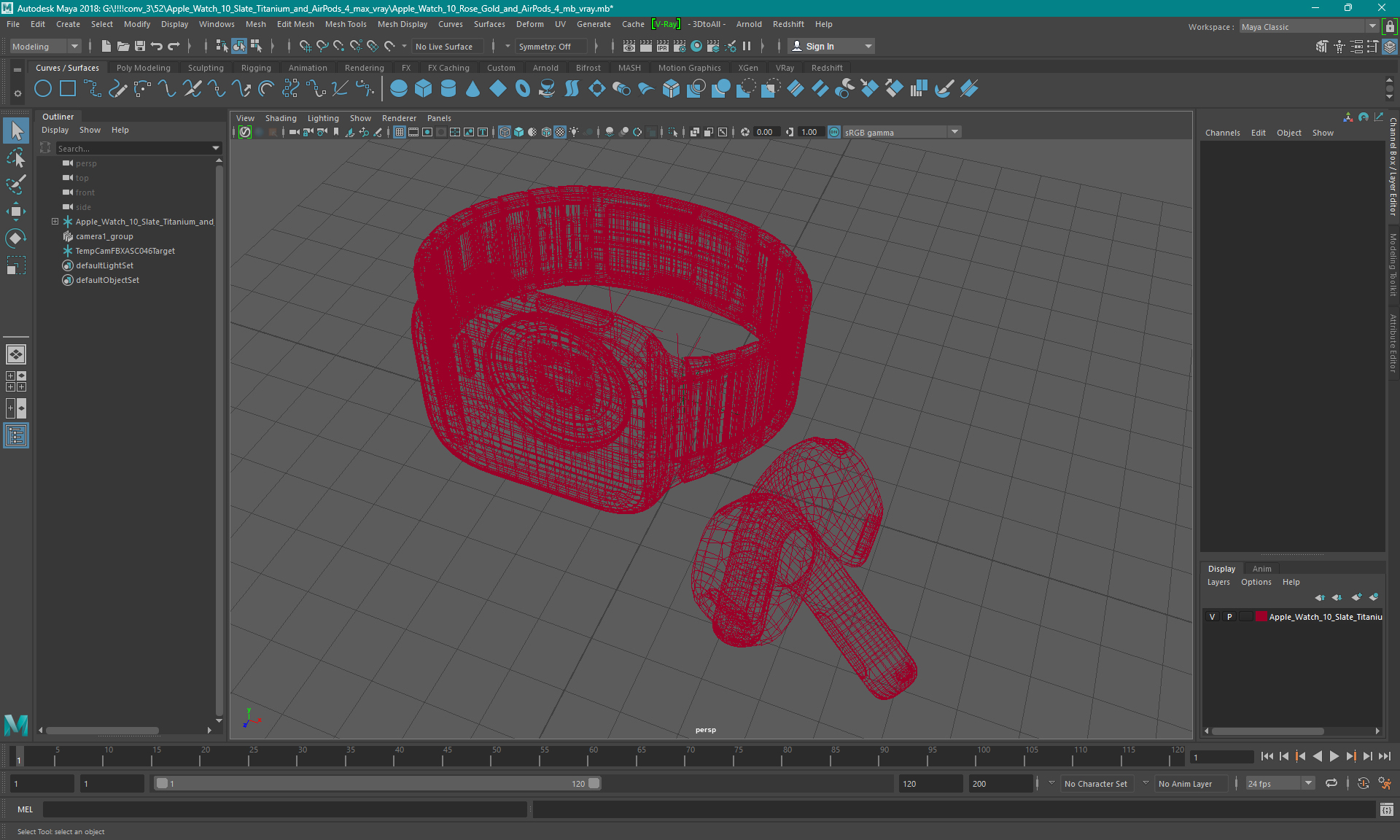
Task: Open the Deform menu
Action: pyautogui.click(x=530, y=24)
